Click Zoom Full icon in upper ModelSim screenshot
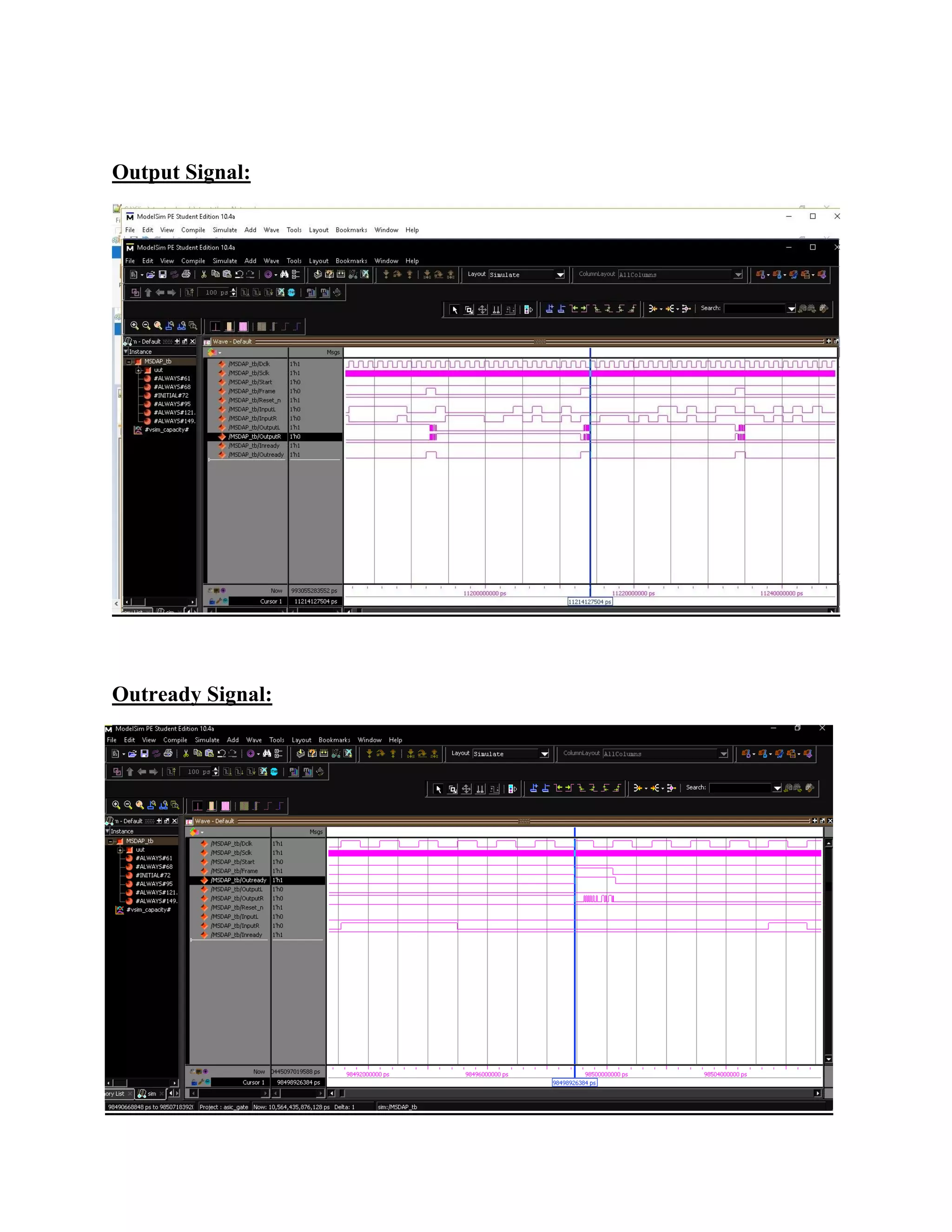952x1232 pixels. coord(158,325)
